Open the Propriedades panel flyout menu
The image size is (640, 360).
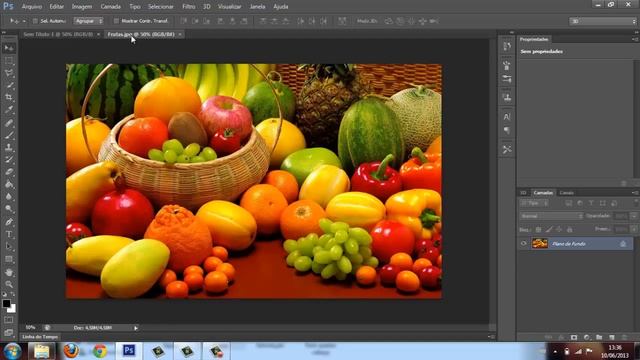tap(635, 39)
